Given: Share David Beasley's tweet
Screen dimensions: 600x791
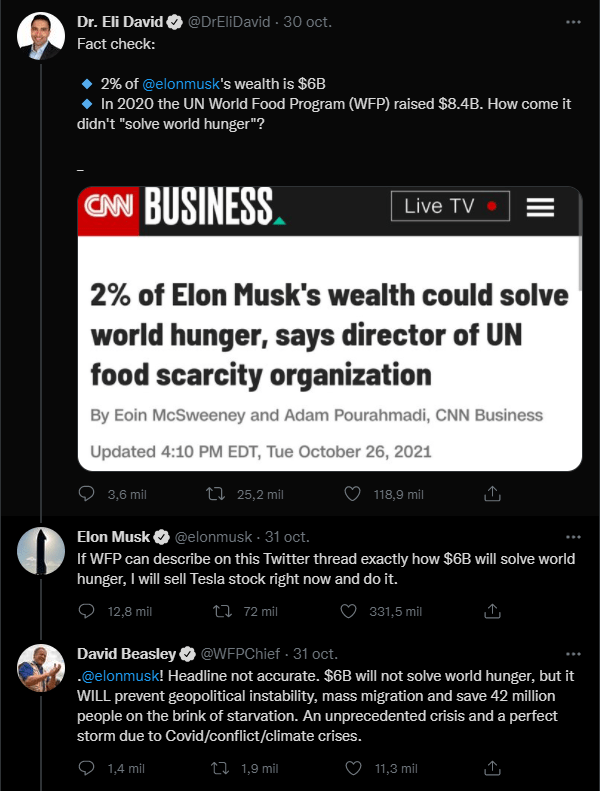Looking at the screenshot, I should (492, 768).
